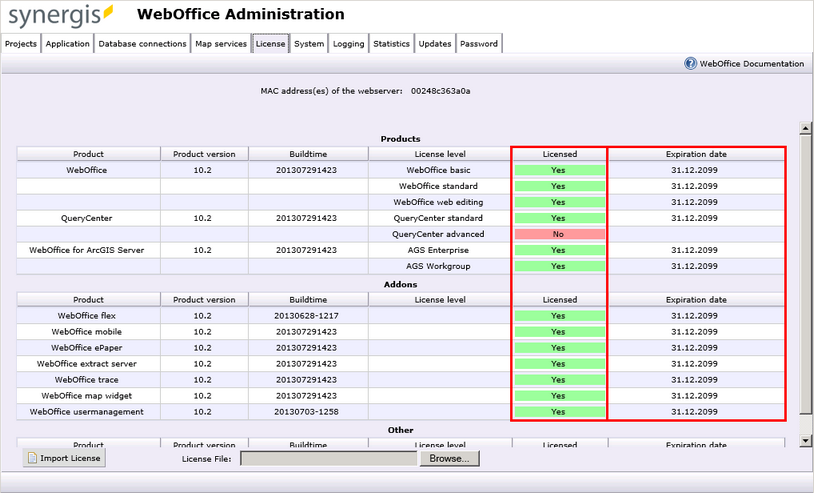
Task: Click the scrollbar up arrow
Action: (x=805, y=128)
